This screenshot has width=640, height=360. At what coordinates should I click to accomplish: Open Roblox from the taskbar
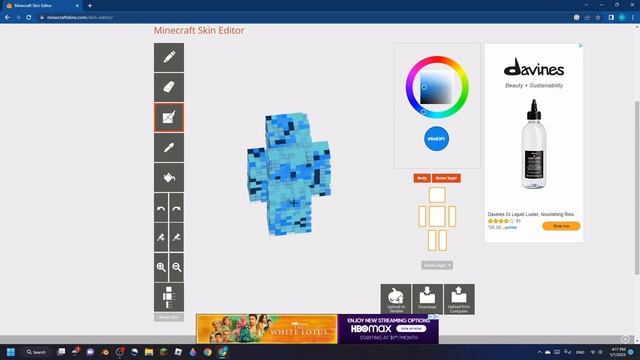pos(178,352)
